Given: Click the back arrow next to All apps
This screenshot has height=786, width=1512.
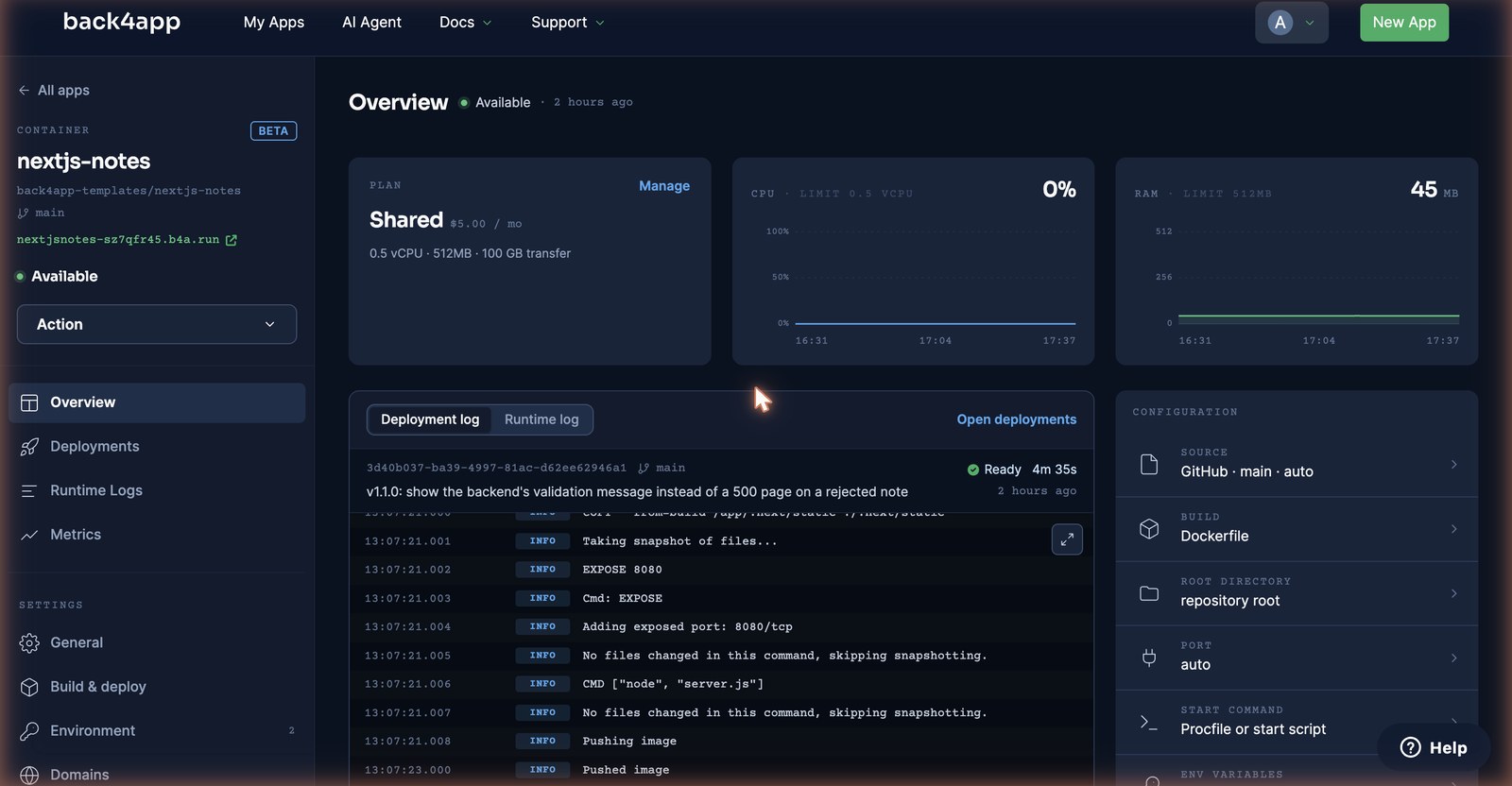Looking at the screenshot, I should (x=24, y=91).
